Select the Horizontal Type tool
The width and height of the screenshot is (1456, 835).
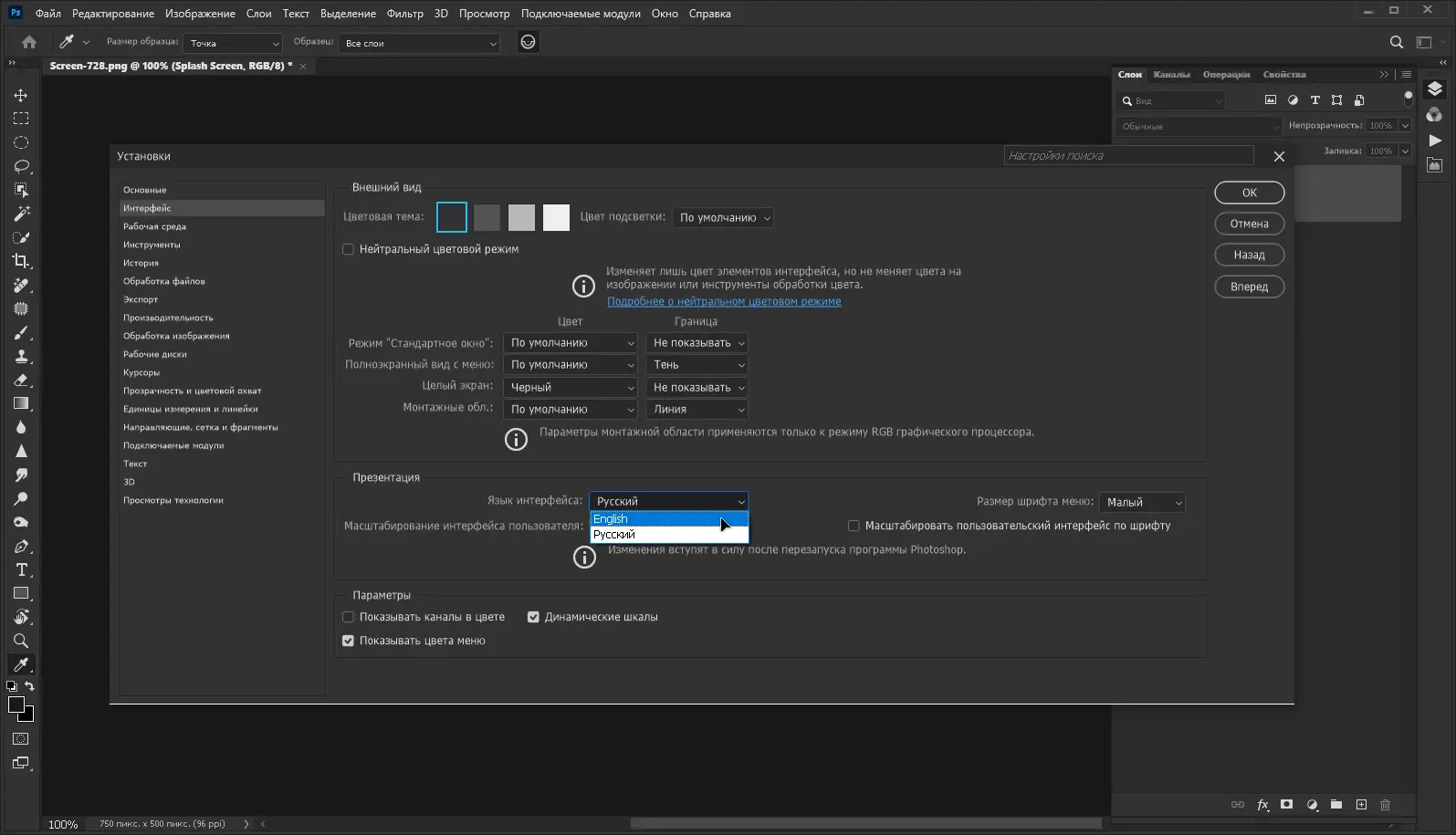pos(21,569)
